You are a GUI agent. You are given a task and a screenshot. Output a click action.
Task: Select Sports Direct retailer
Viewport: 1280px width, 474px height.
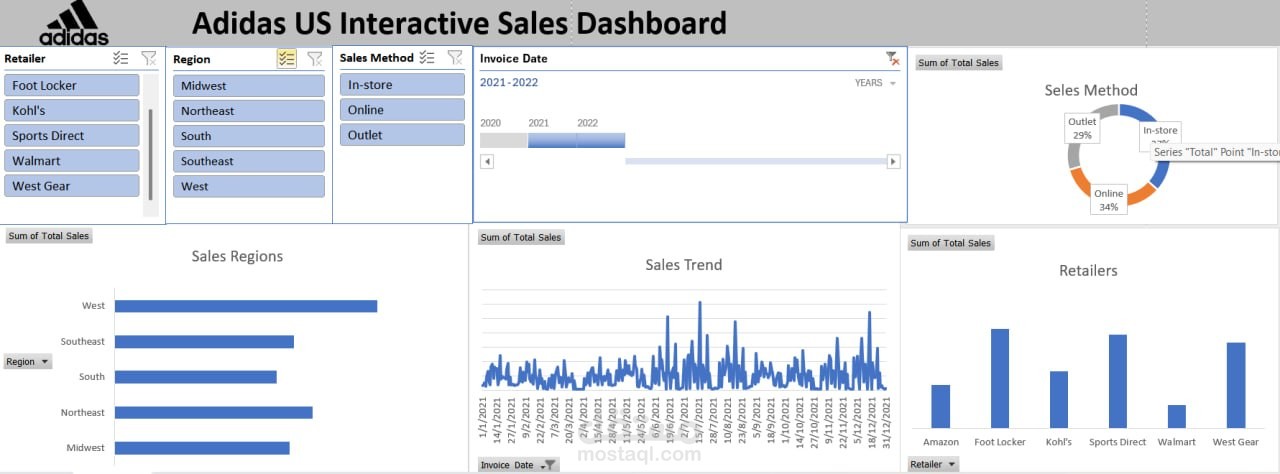(x=72, y=135)
